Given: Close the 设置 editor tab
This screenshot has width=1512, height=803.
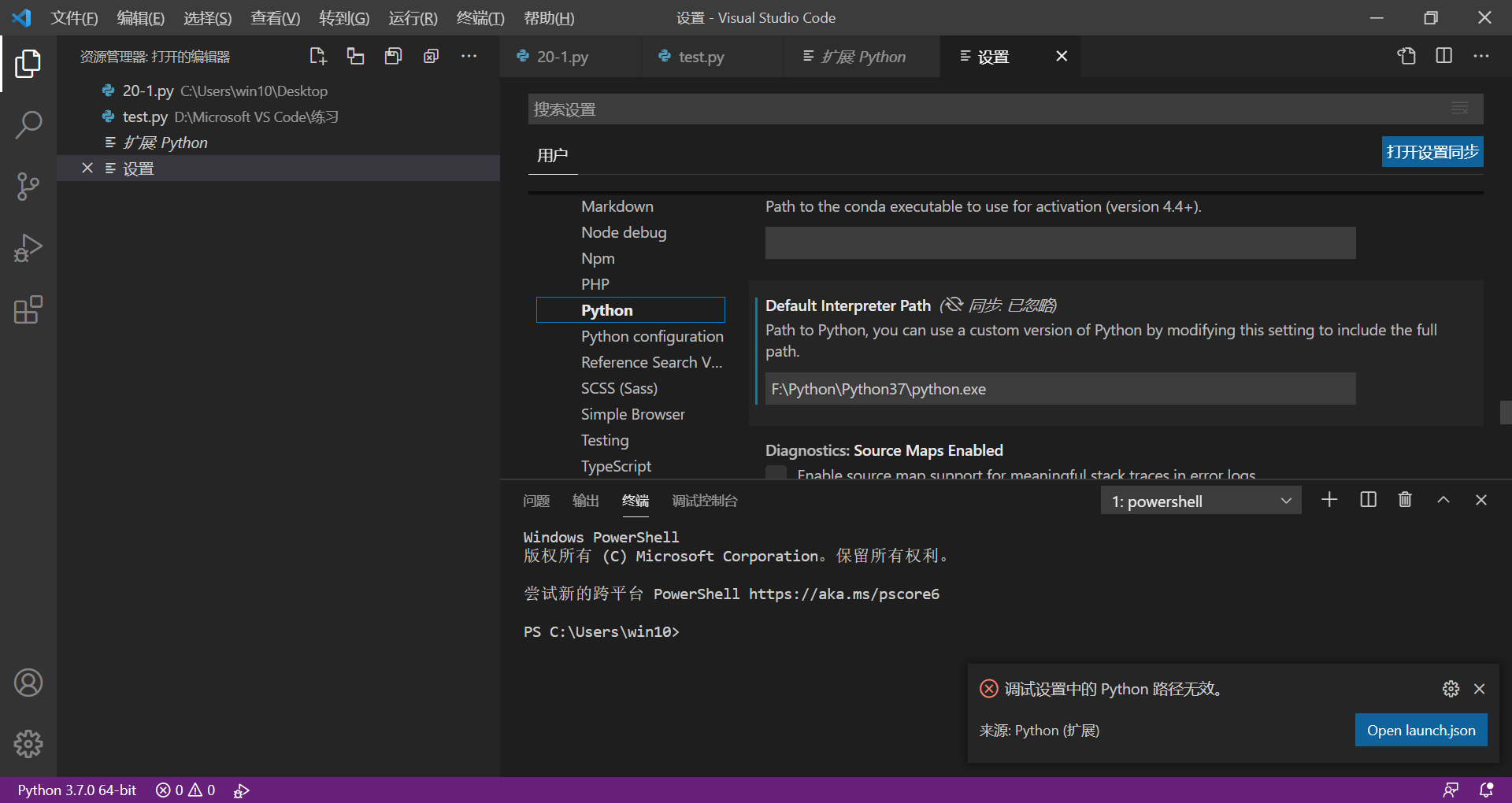Looking at the screenshot, I should [1062, 56].
